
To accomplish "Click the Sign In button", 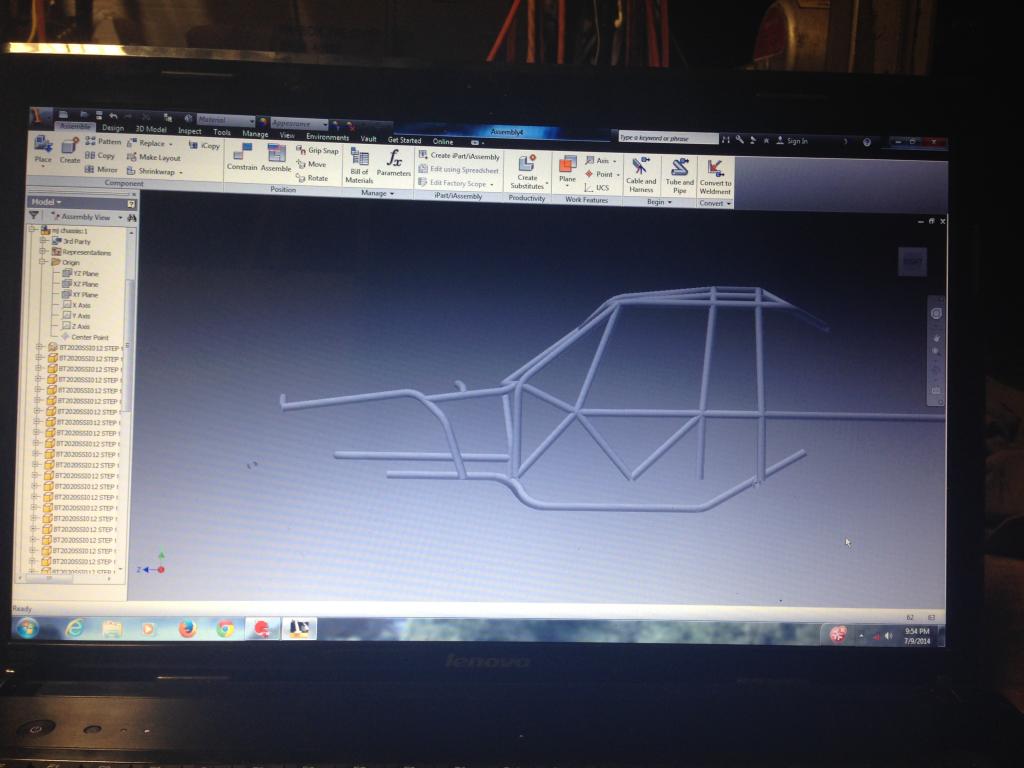I will (792, 140).
